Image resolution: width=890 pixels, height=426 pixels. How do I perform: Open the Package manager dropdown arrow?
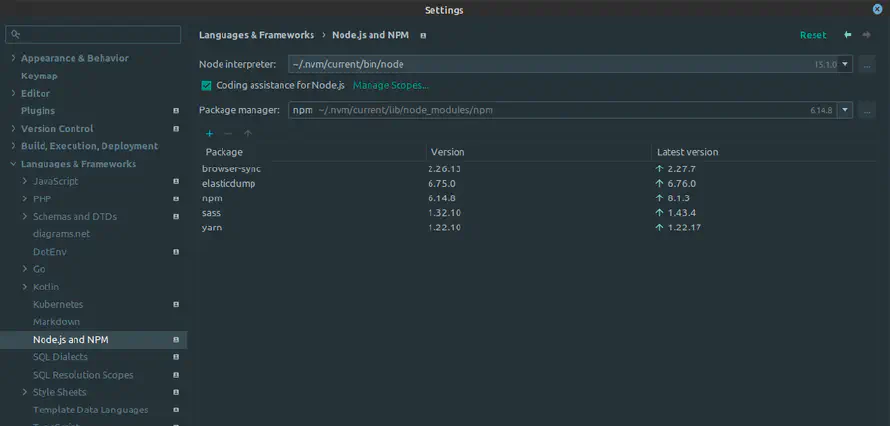point(845,111)
